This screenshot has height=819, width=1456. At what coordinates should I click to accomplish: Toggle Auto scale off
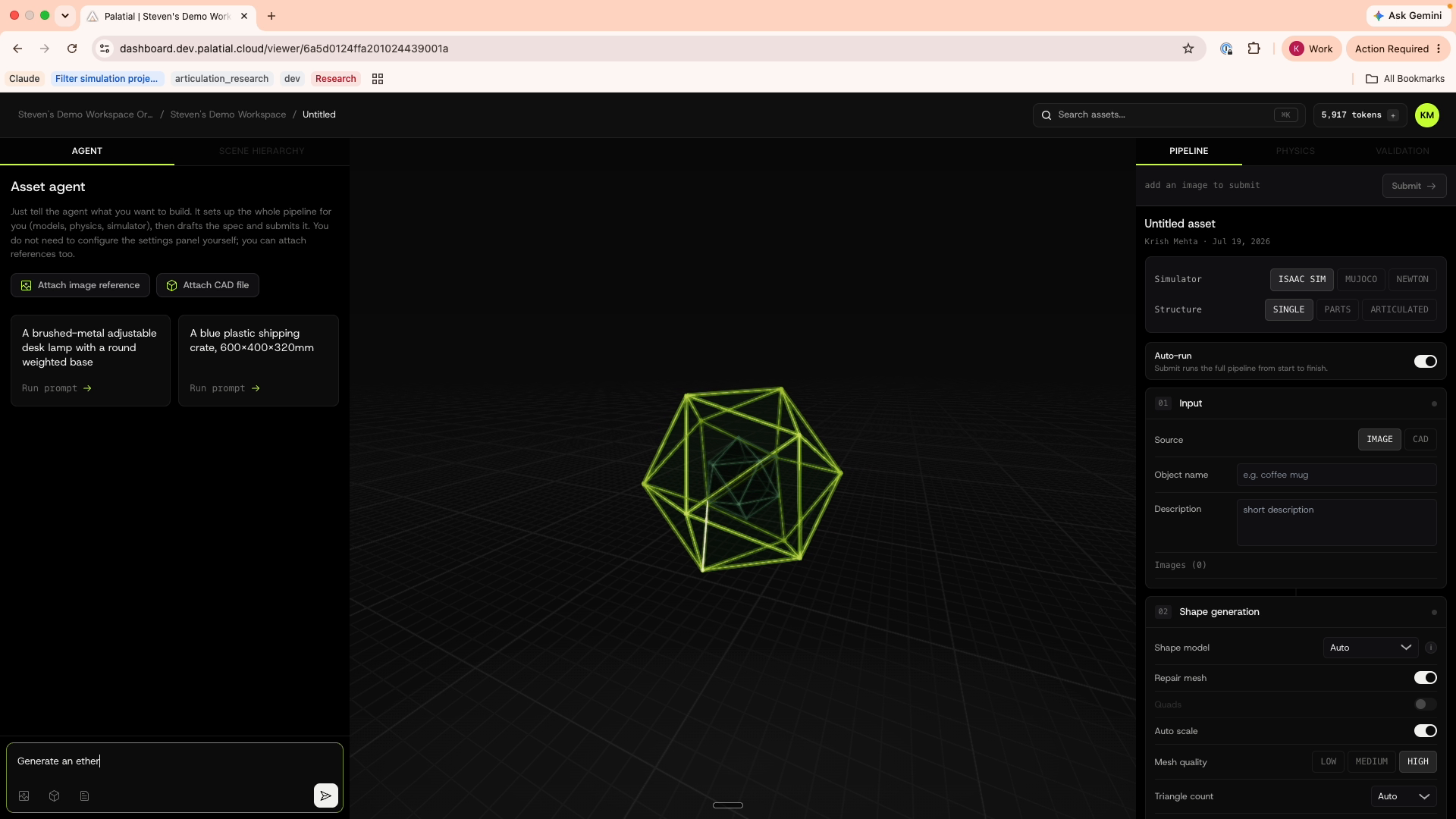[1425, 731]
